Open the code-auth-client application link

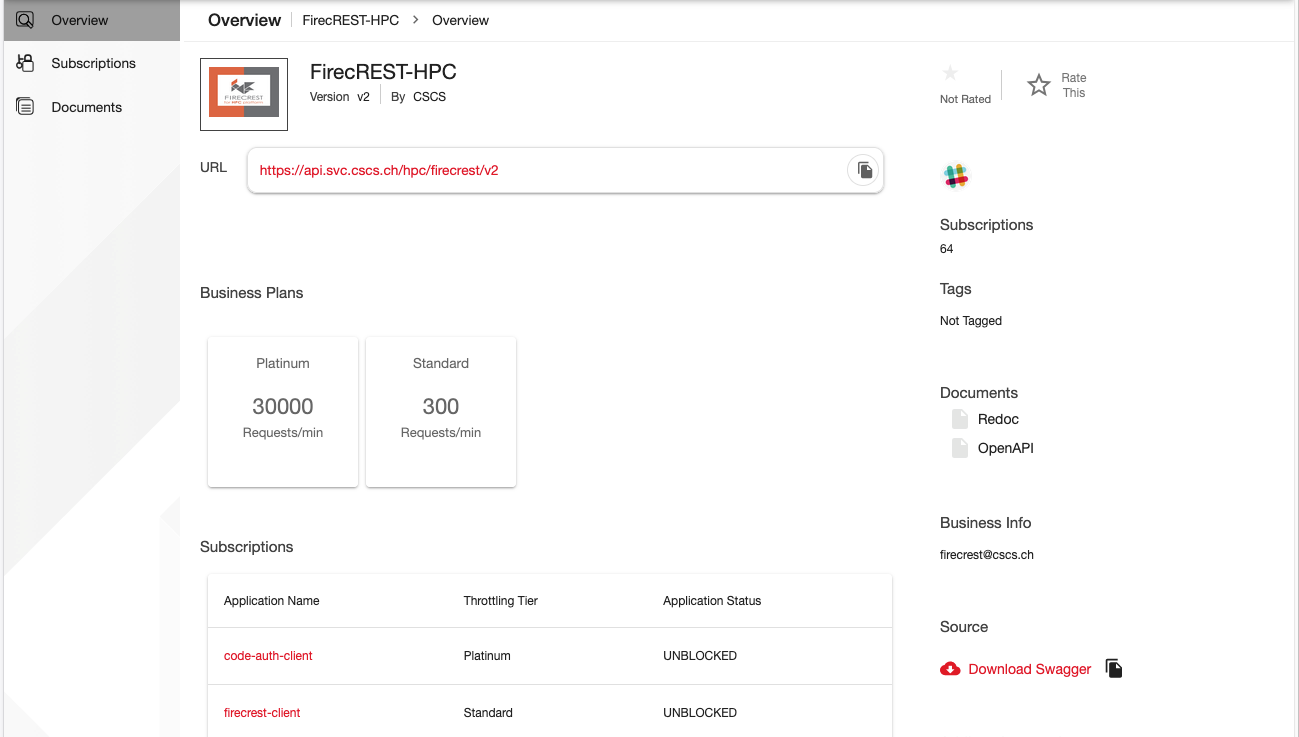268,656
